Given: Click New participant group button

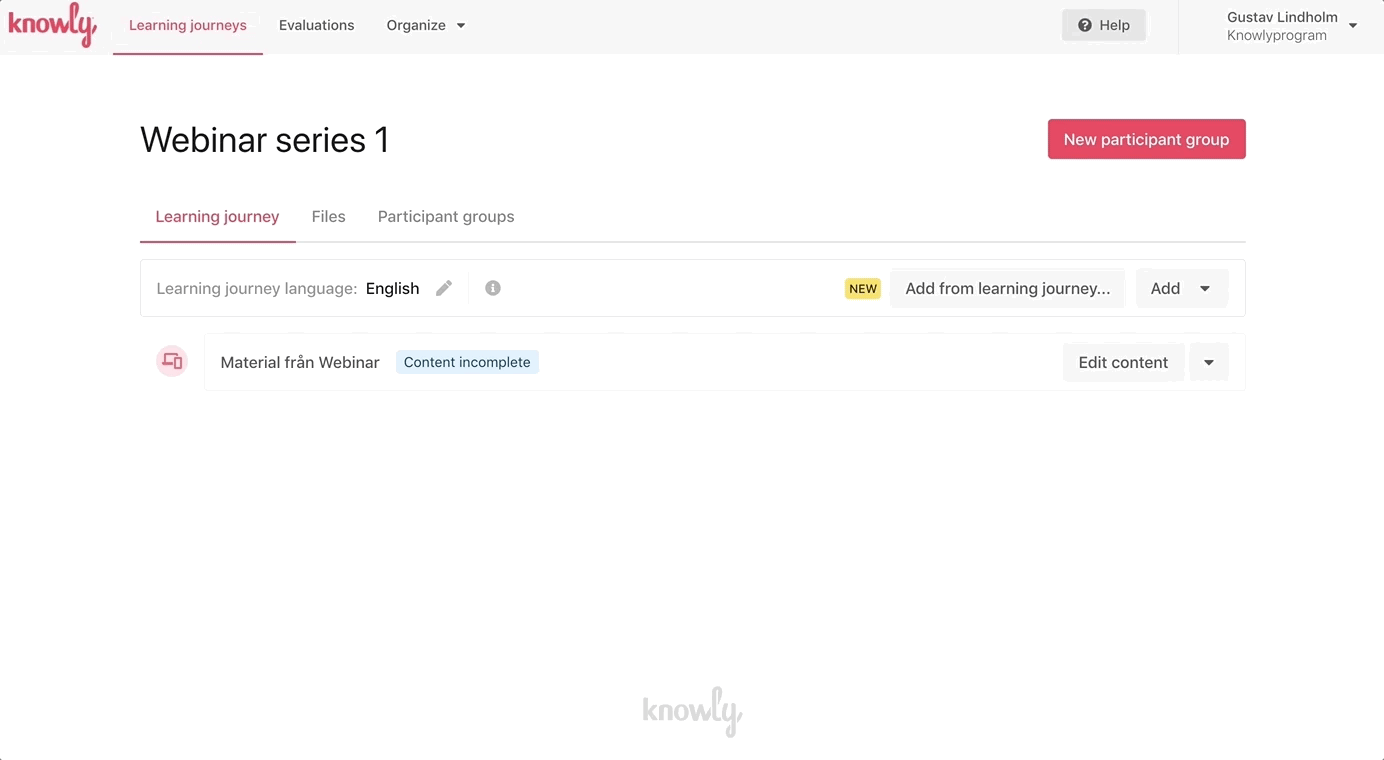Looking at the screenshot, I should pyautogui.click(x=1147, y=139).
